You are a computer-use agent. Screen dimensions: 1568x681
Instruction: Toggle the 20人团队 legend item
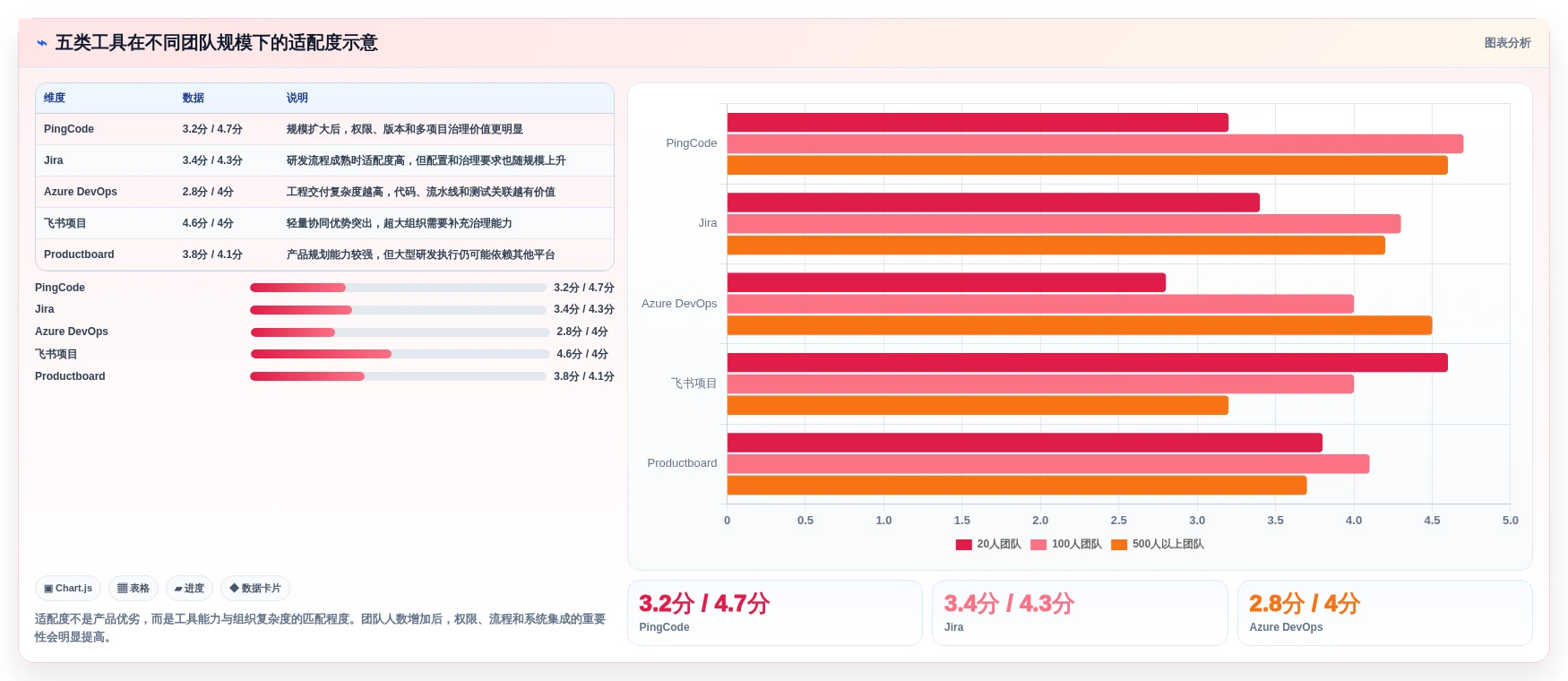tap(988, 544)
